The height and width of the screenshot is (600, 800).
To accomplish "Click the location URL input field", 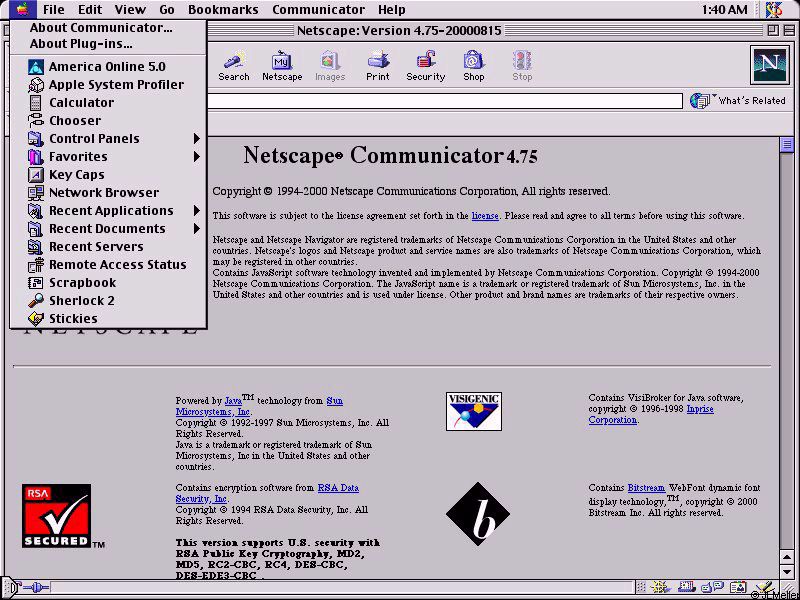I will click(x=444, y=101).
